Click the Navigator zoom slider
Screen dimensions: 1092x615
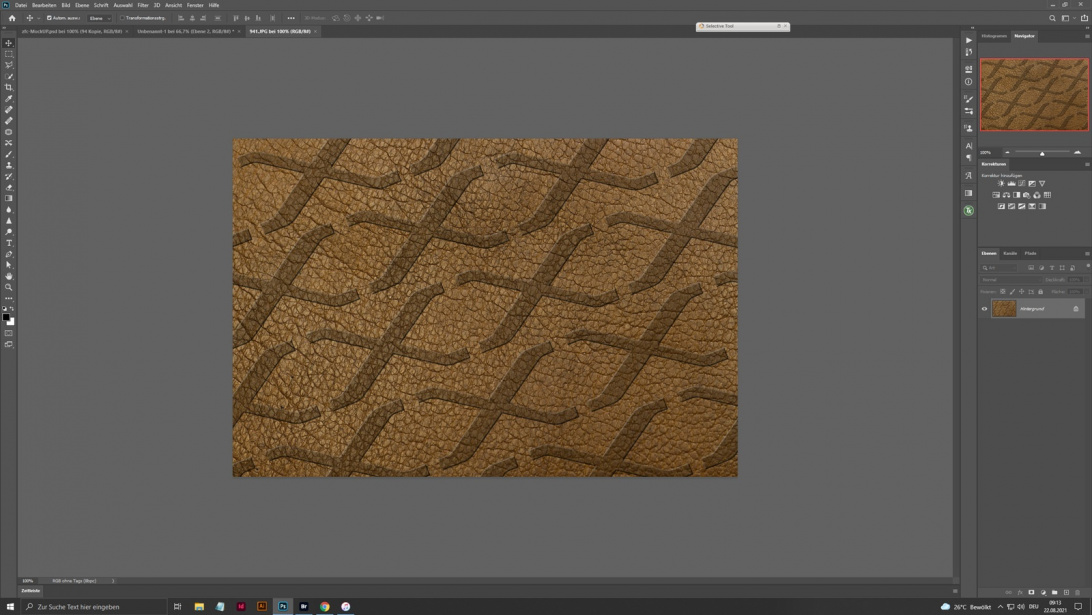[x=1042, y=152]
